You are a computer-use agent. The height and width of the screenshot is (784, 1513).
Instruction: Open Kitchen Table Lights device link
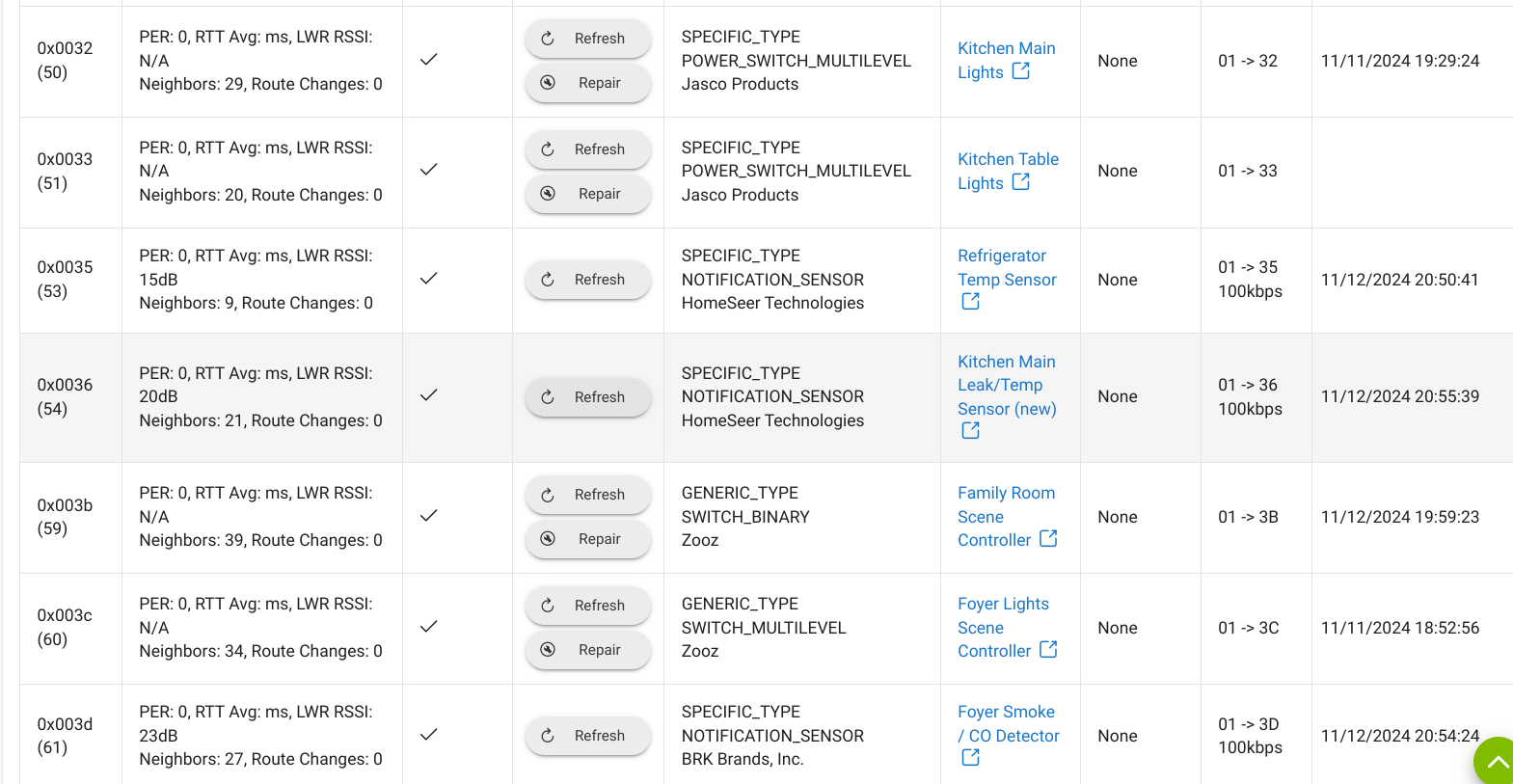click(x=1008, y=171)
